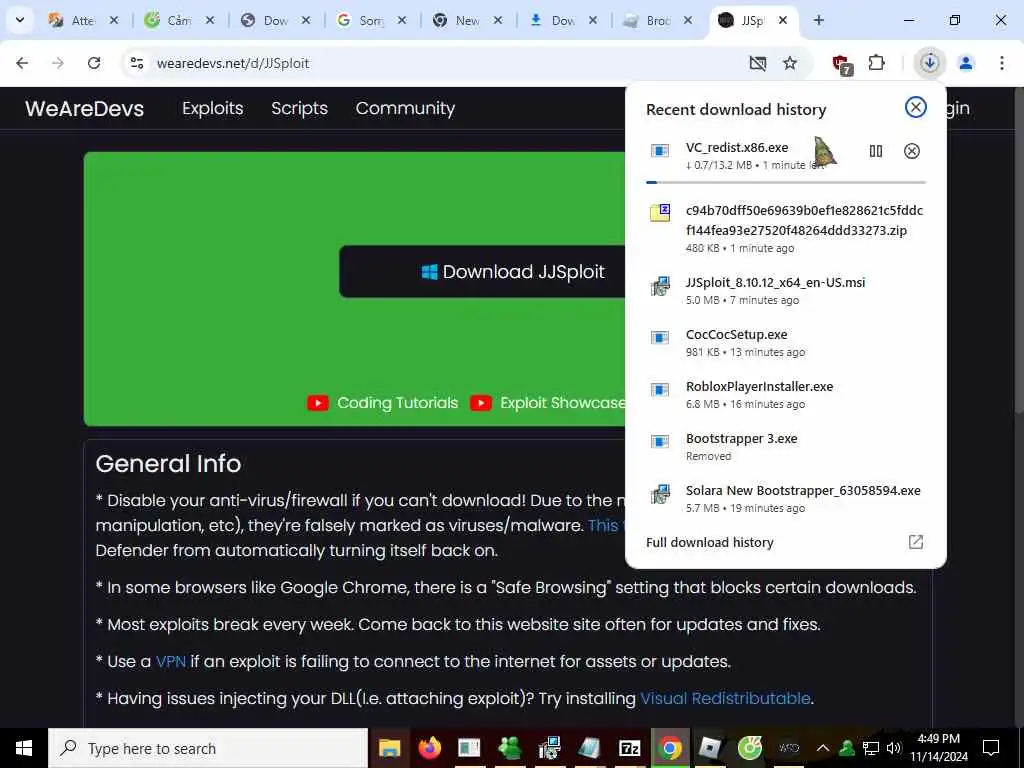
Task: Open Roblox from taskbar
Action: tap(709, 748)
